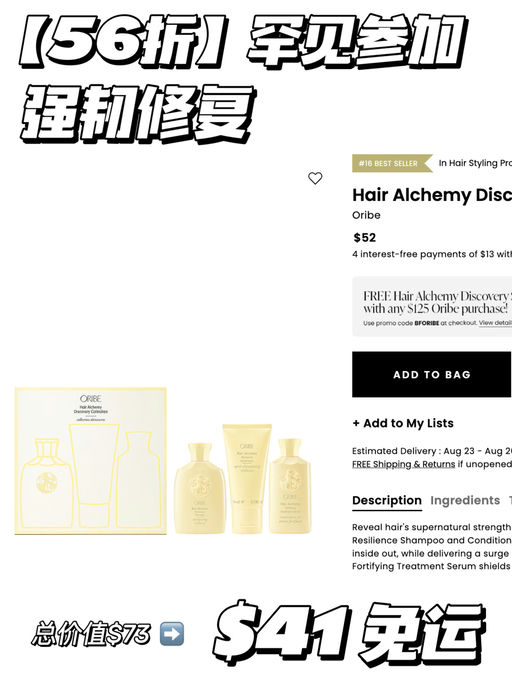
Task: Click the plus icon beside Add to My Lists
Action: (x=356, y=423)
